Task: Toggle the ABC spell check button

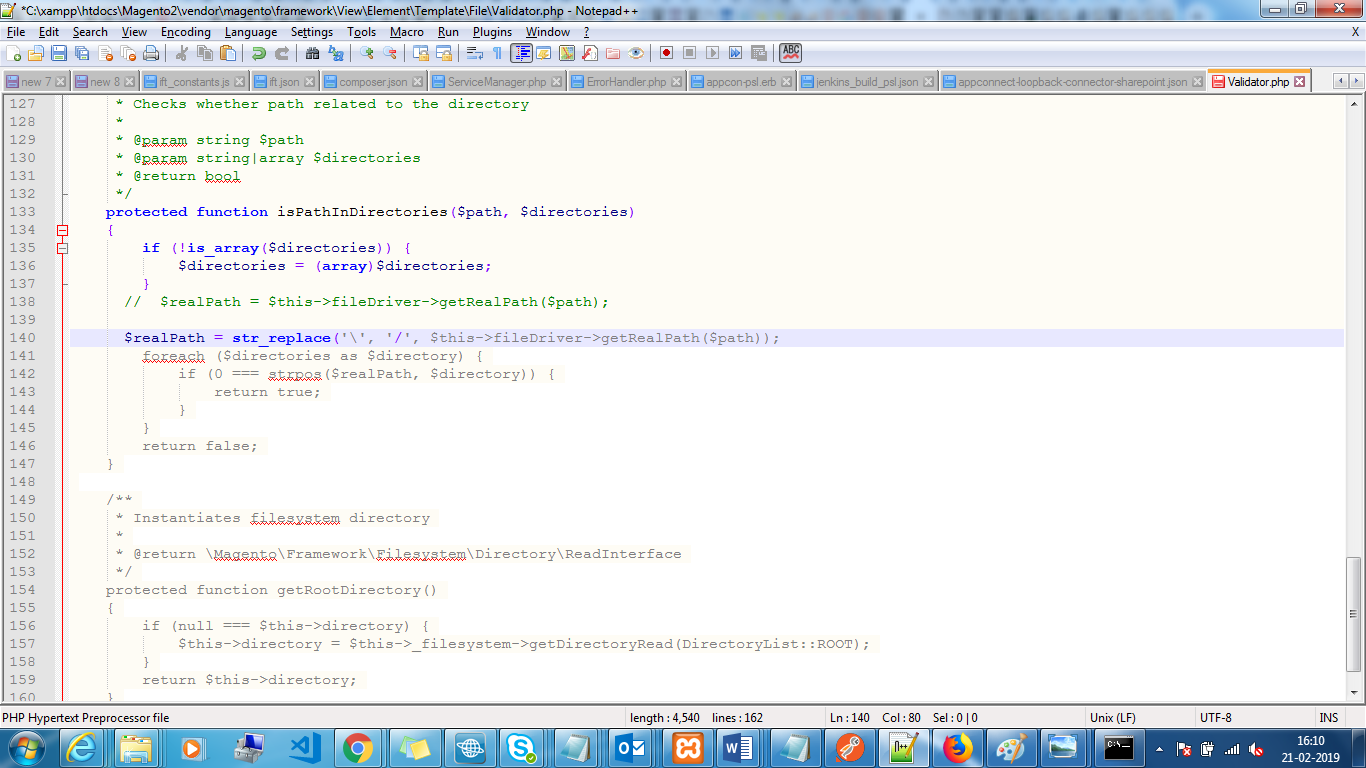Action: pos(791,53)
